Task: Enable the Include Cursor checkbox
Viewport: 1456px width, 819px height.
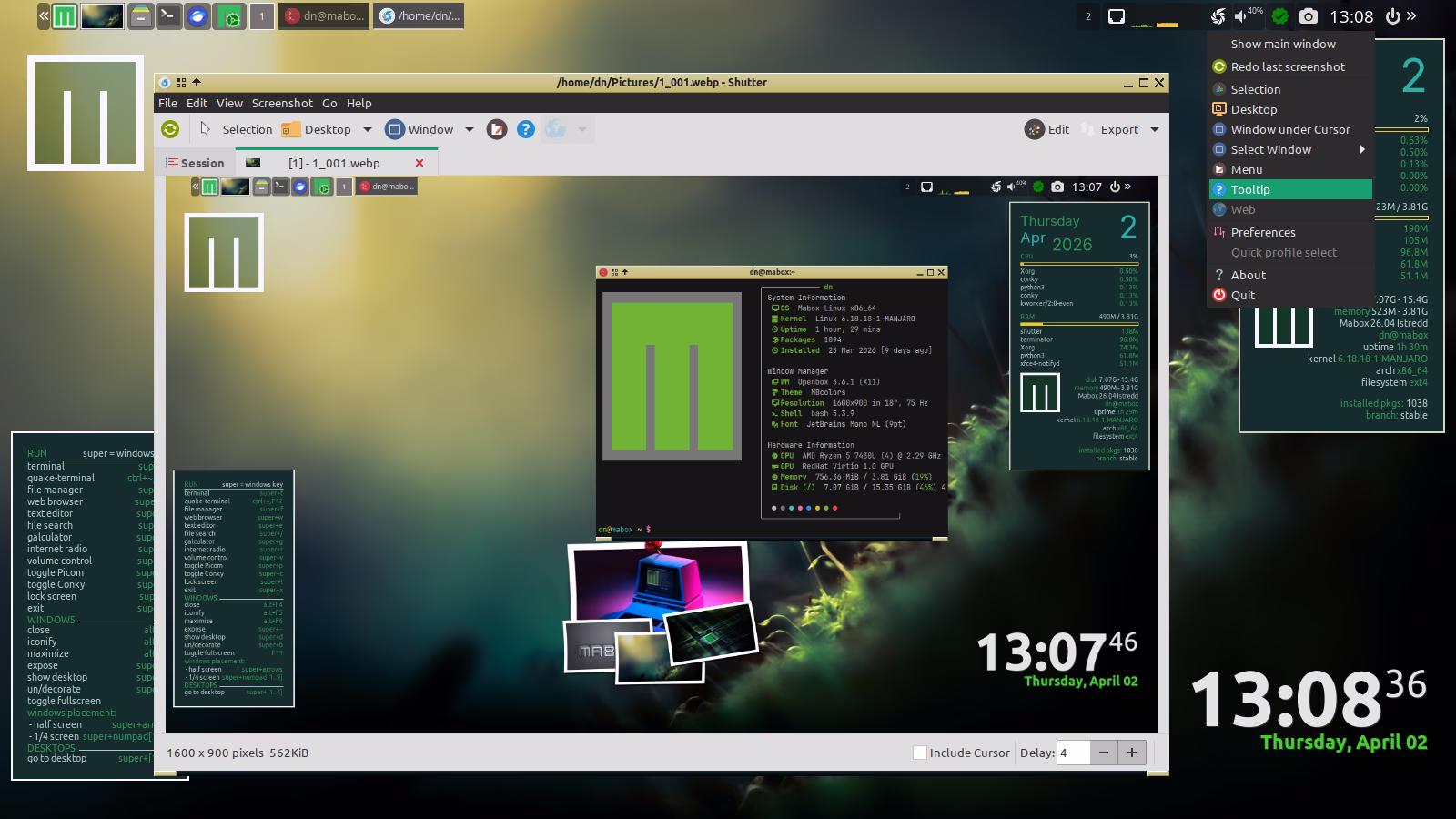Action: (920, 753)
